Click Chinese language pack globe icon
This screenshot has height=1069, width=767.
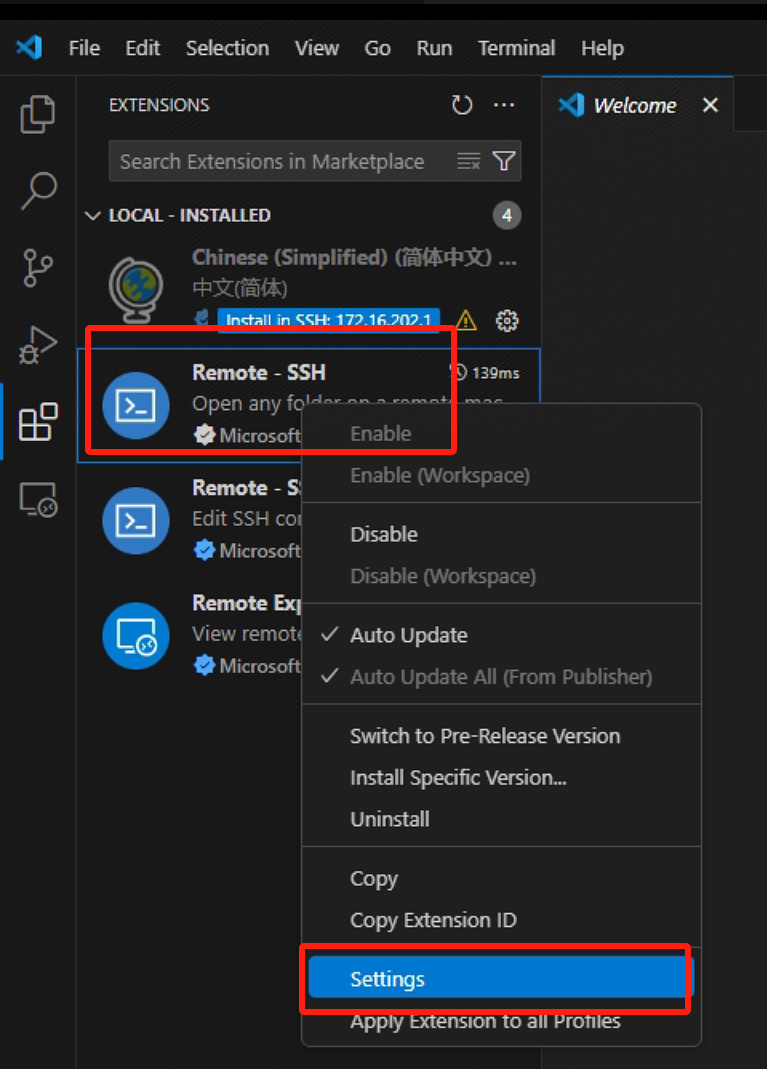(136, 289)
